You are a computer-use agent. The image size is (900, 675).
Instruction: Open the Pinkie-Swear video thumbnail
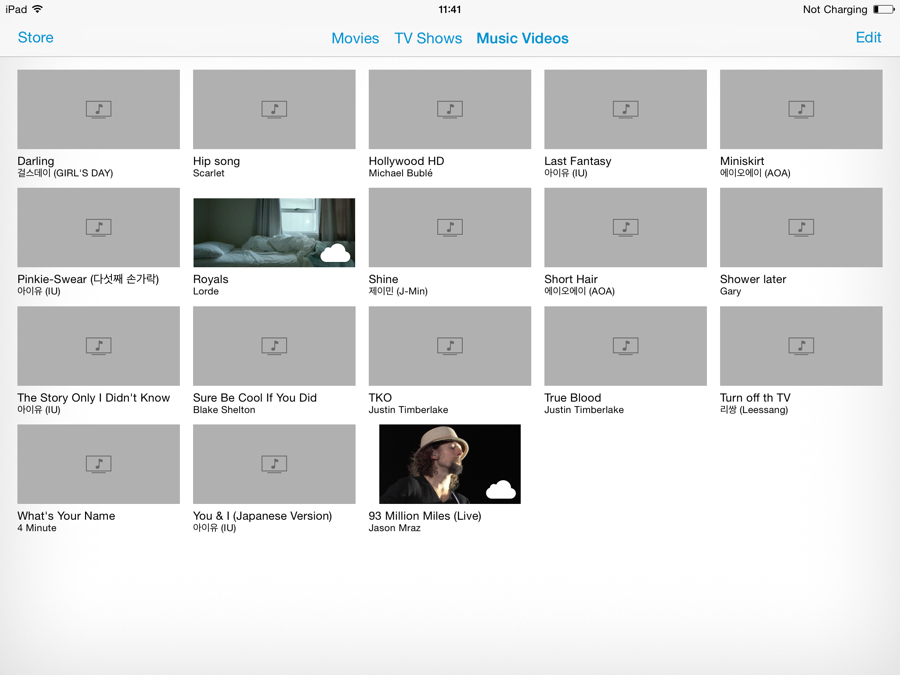tap(98, 227)
